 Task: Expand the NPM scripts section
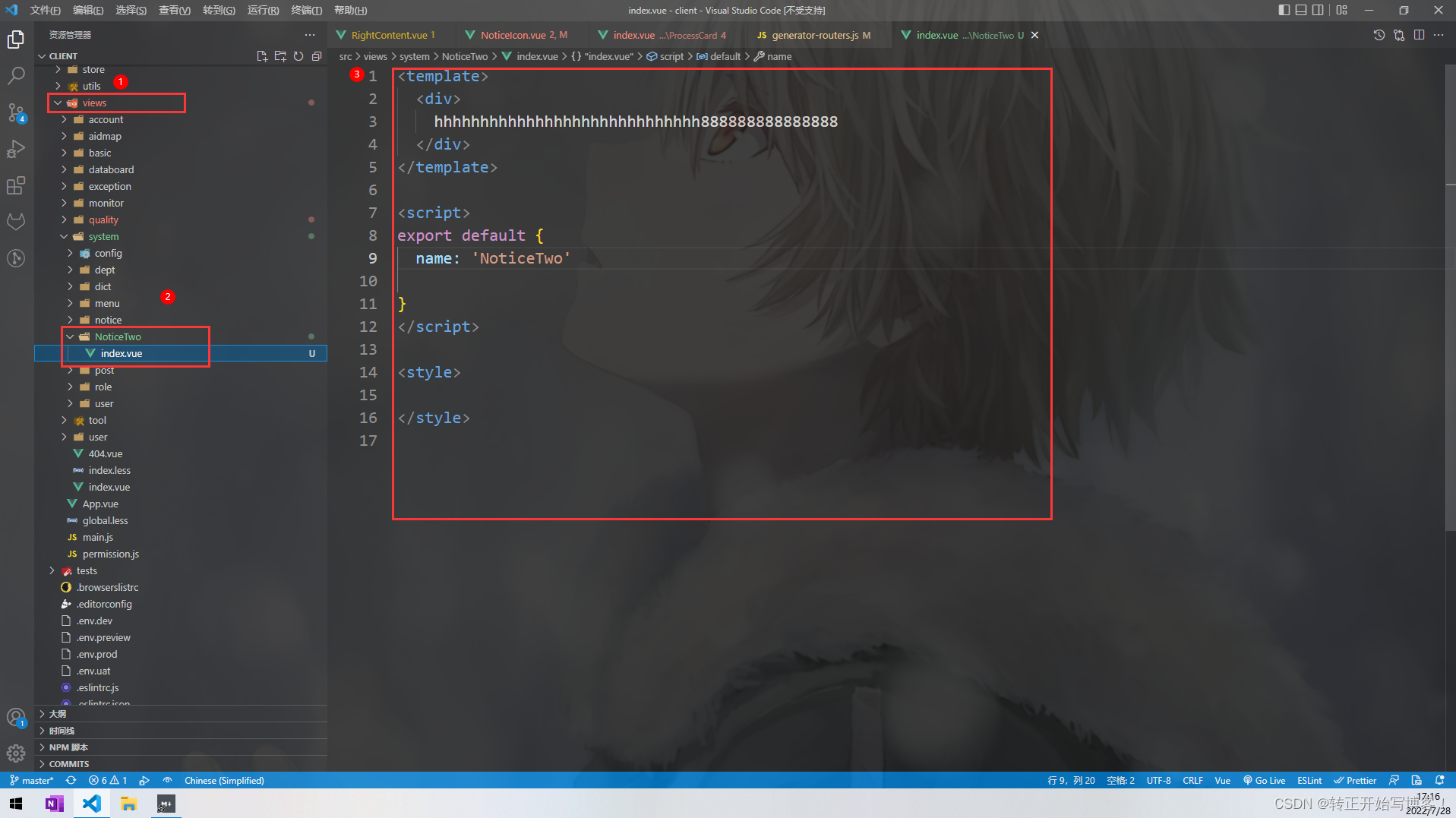[68, 747]
